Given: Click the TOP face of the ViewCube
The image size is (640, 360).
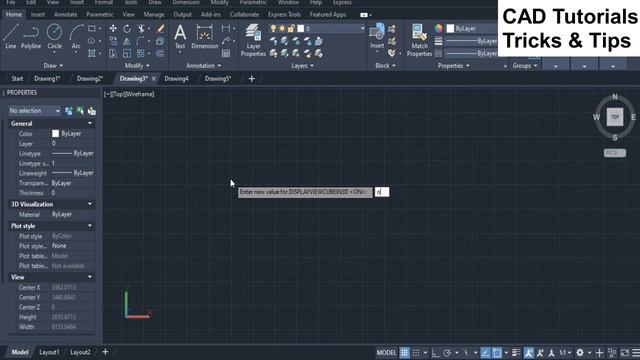Looking at the screenshot, I should 615,117.
